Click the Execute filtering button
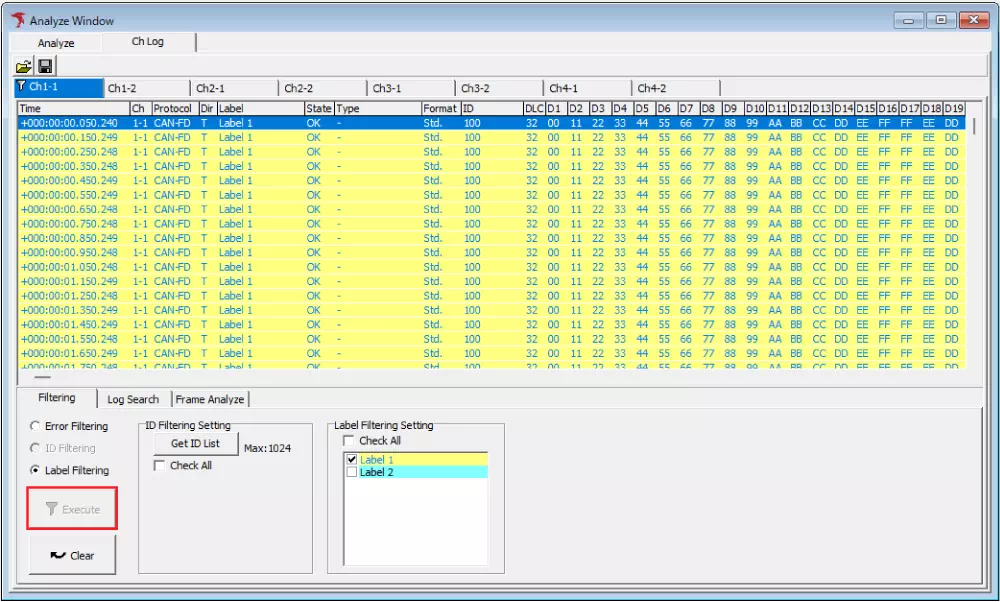1000x602 pixels. [x=71, y=508]
